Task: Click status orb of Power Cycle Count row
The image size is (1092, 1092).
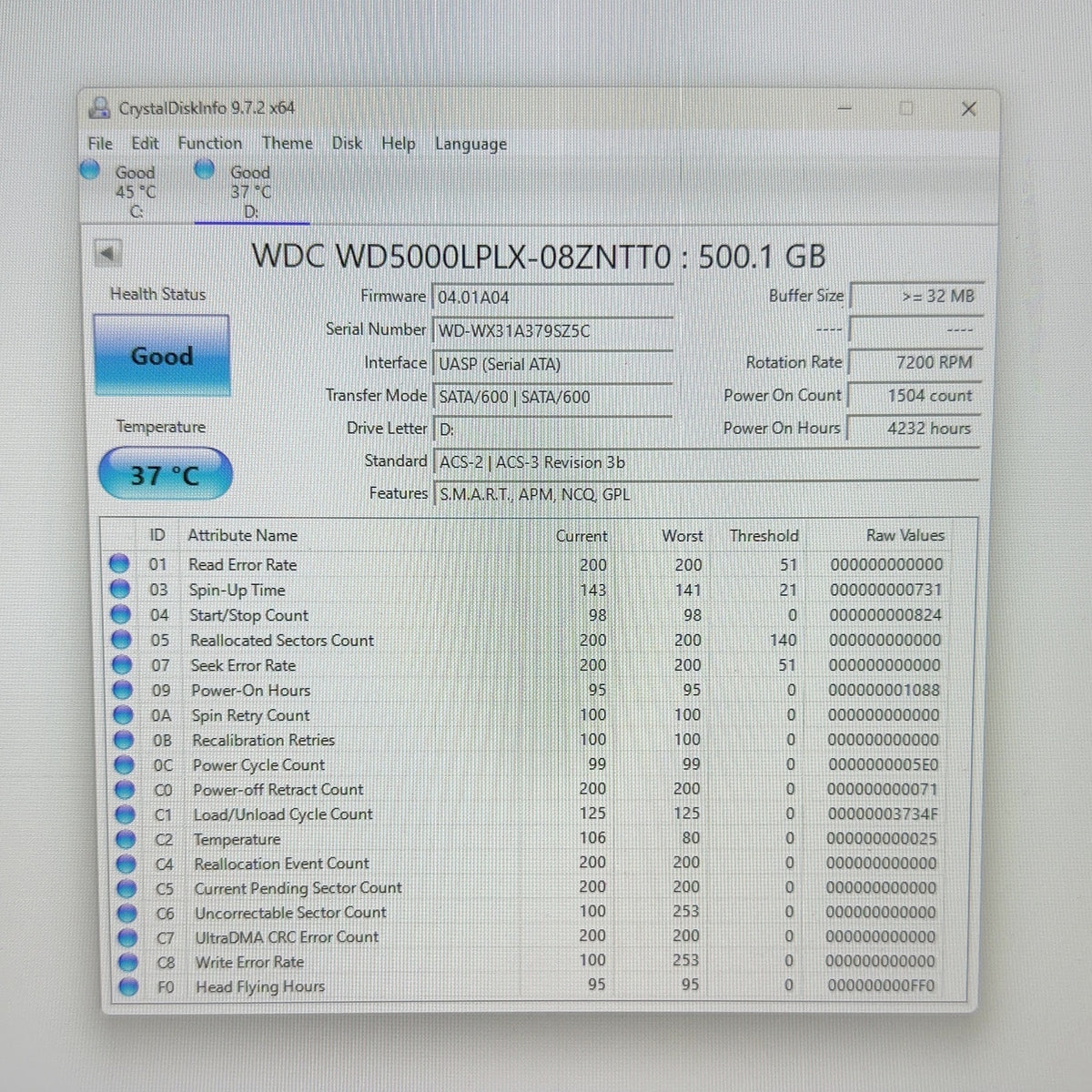Action: 124,764
